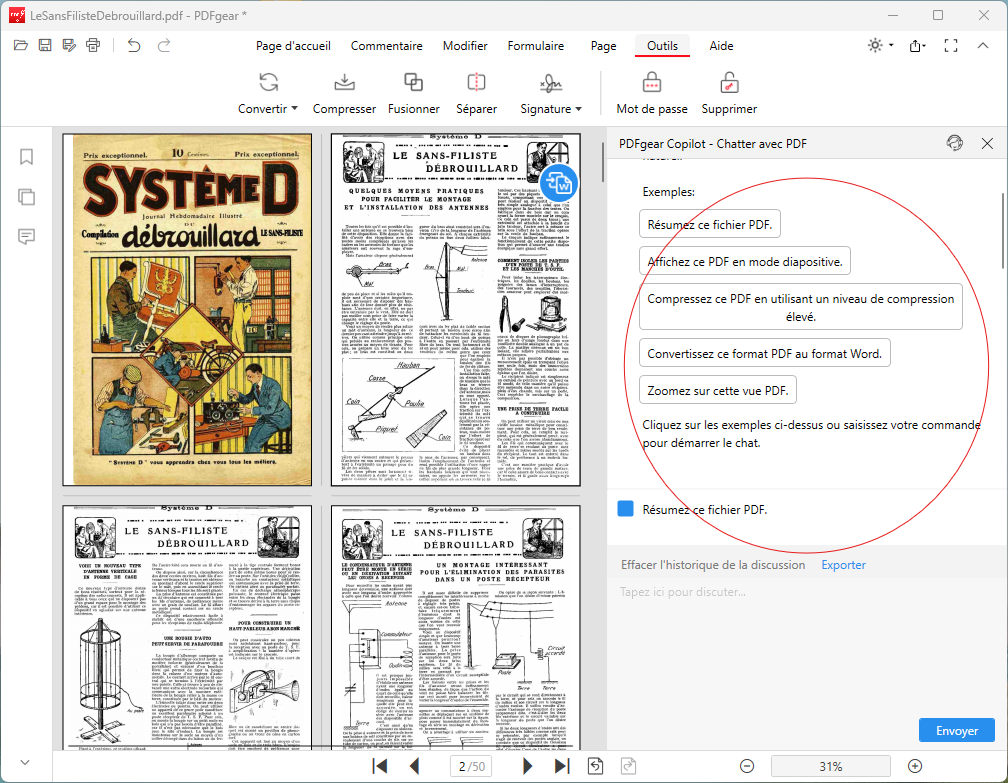
Task: Click the Envoyer button
Action: click(957, 730)
